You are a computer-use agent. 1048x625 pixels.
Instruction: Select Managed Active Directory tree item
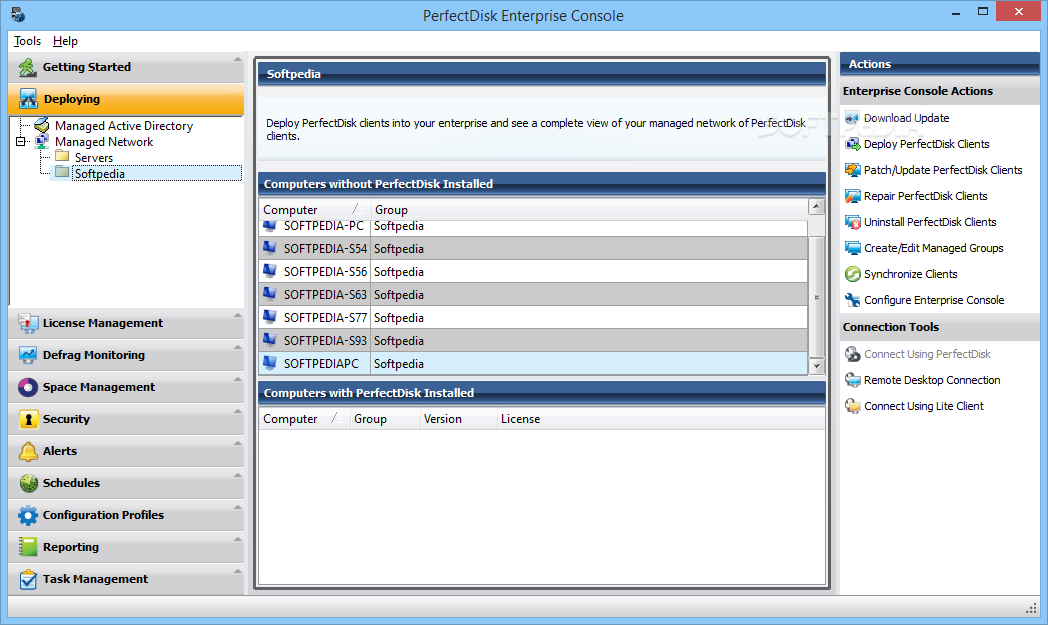point(124,126)
